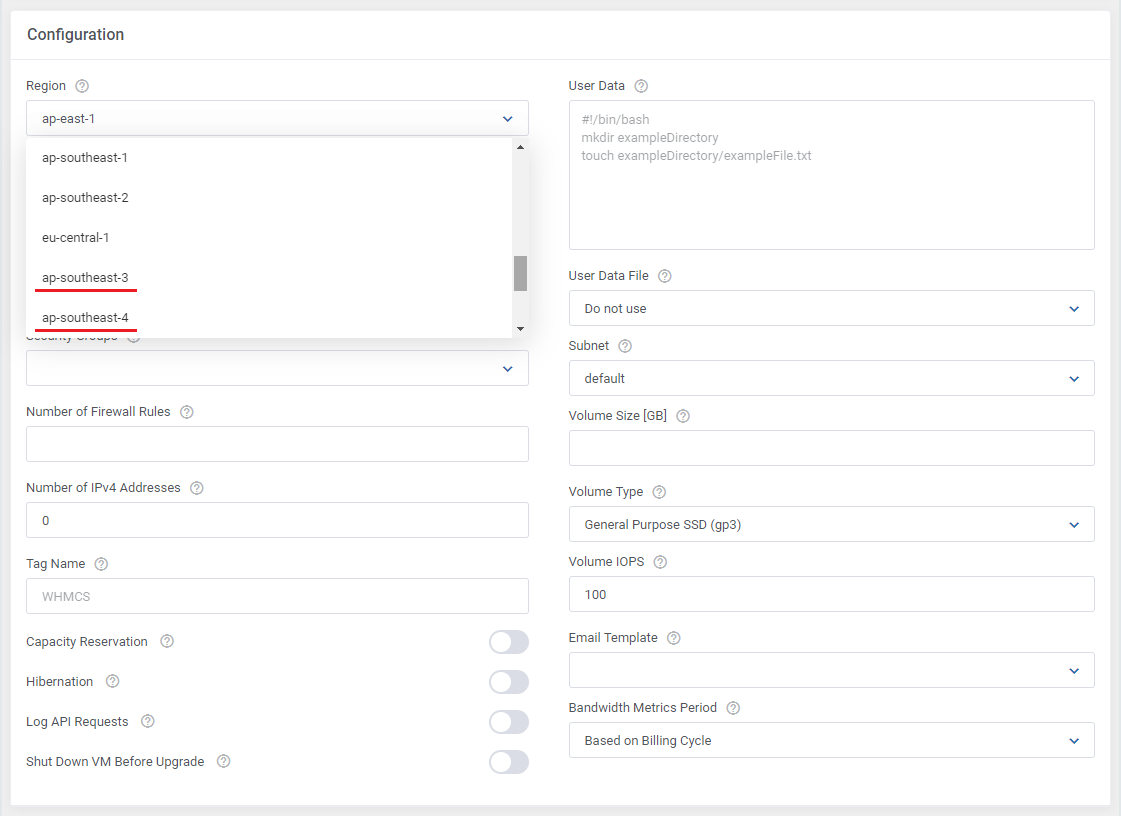The width and height of the screenshot is (1121, 816).
Task: Click the Number of IPv4 Addresses field
Action: [x=277, y=520]
